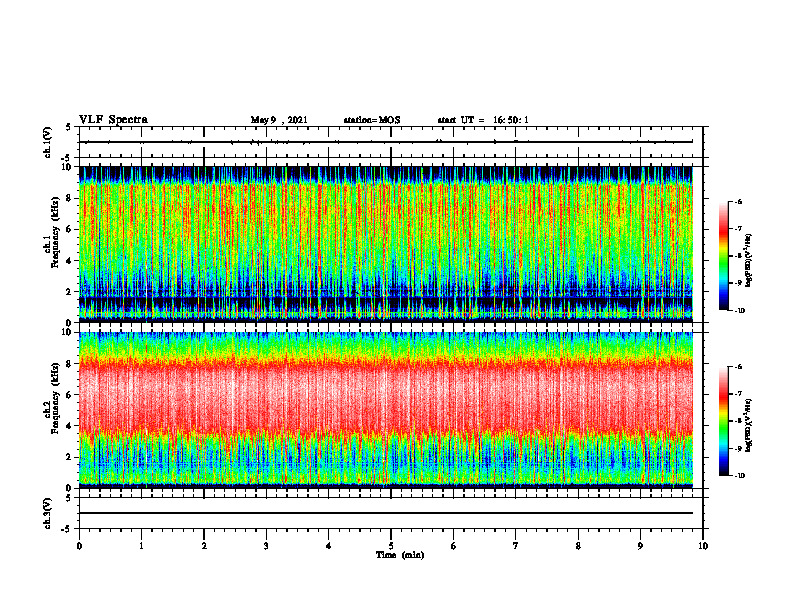Click the ch.2 spectrogram color scale bar
Viewport: 792px width, 612px height.
click(x=723, y=421)
